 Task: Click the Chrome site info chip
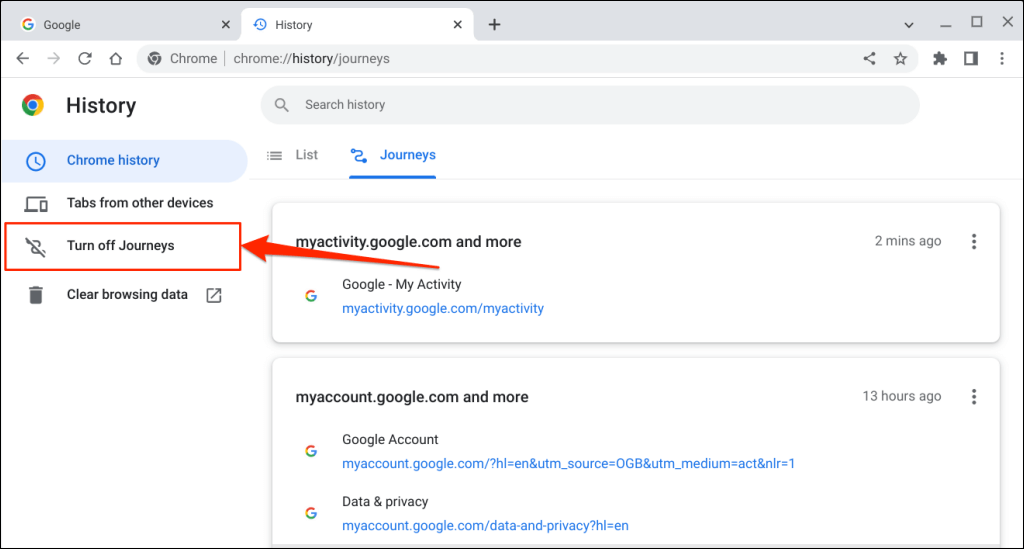[182, 59]
